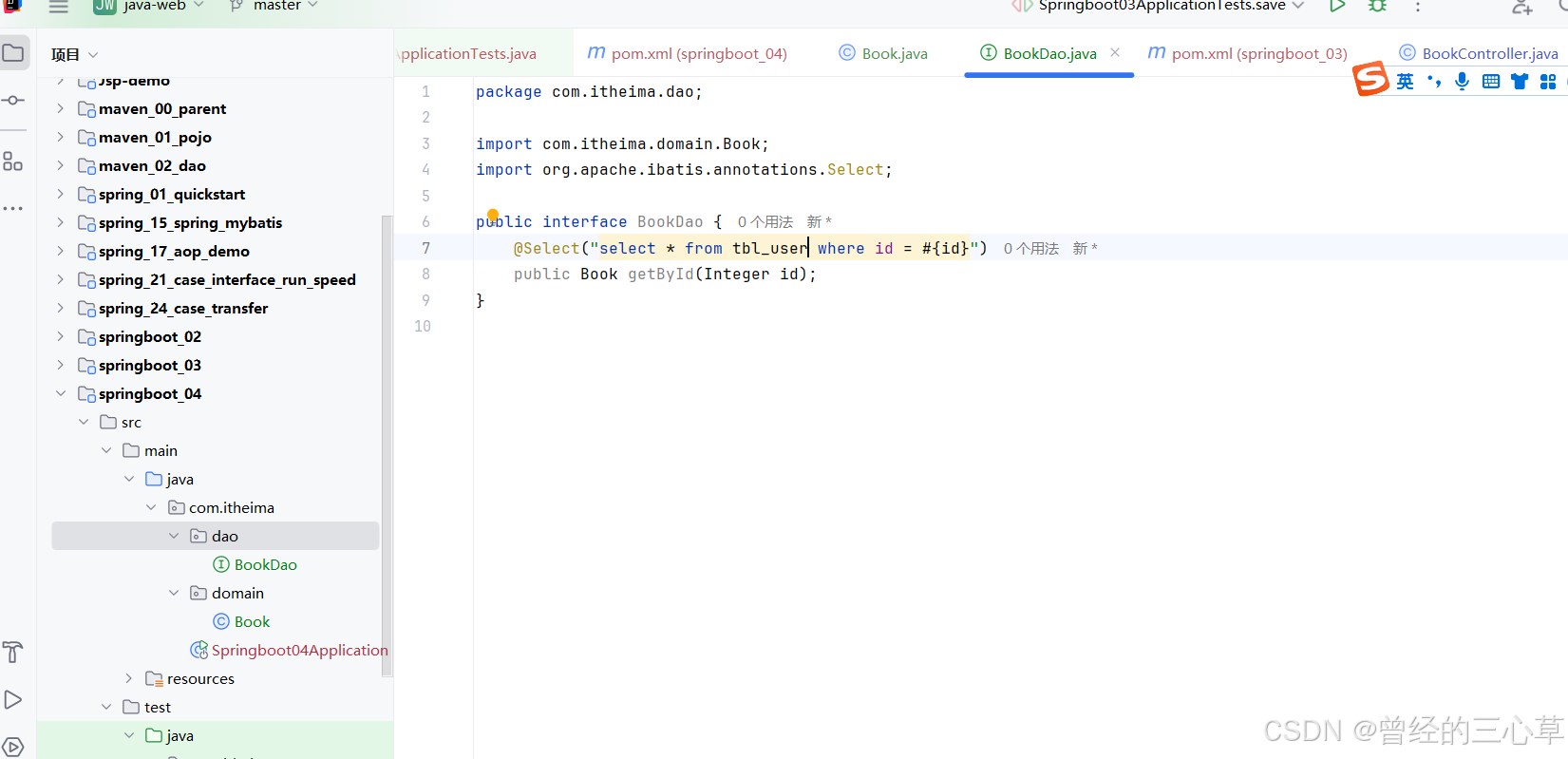Click the project tree vertical scrollbar
1568x759 pixels.
click(387, 446)
